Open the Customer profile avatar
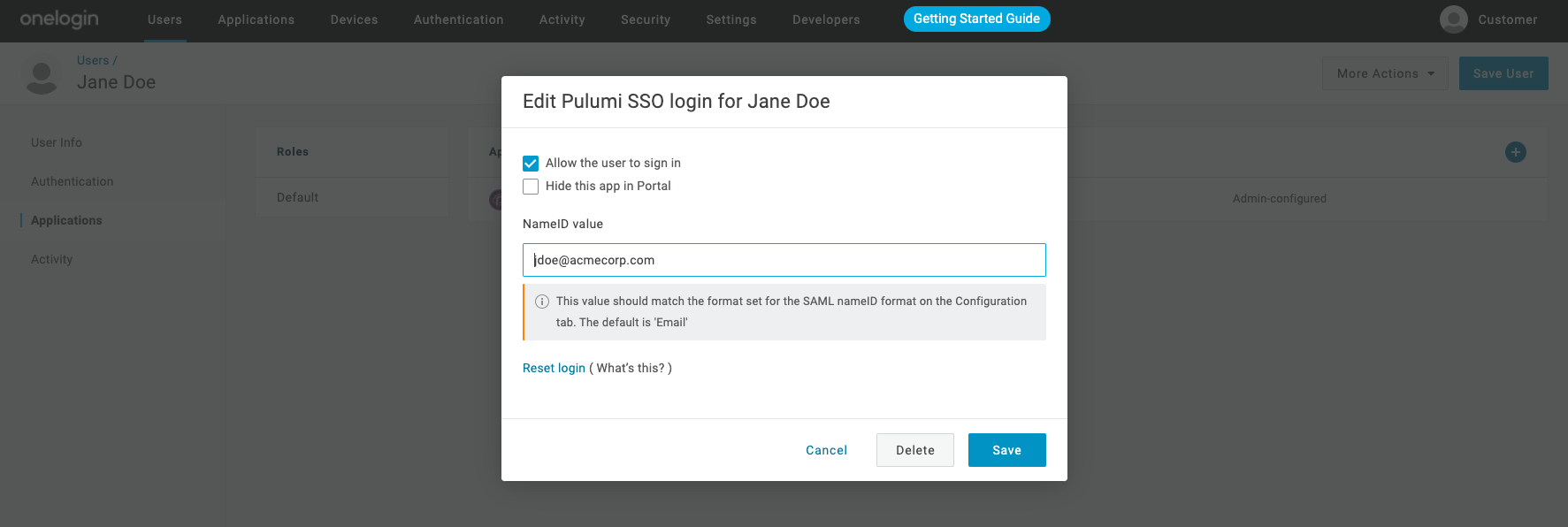Screen dimensions: 1568x527 (1453, 19)
